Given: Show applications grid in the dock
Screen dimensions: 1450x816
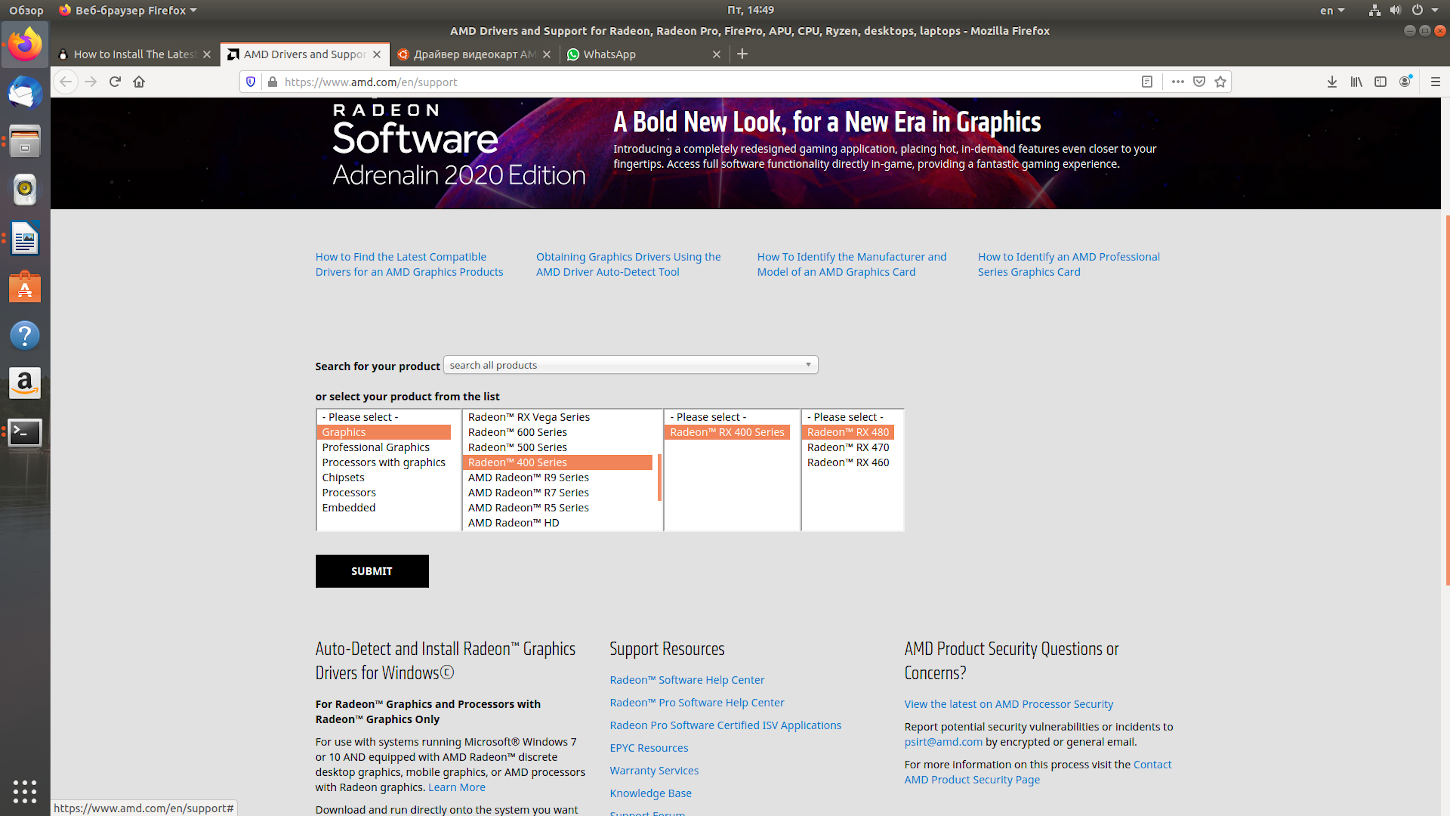Looking at the screenshot, I should 25,790.
